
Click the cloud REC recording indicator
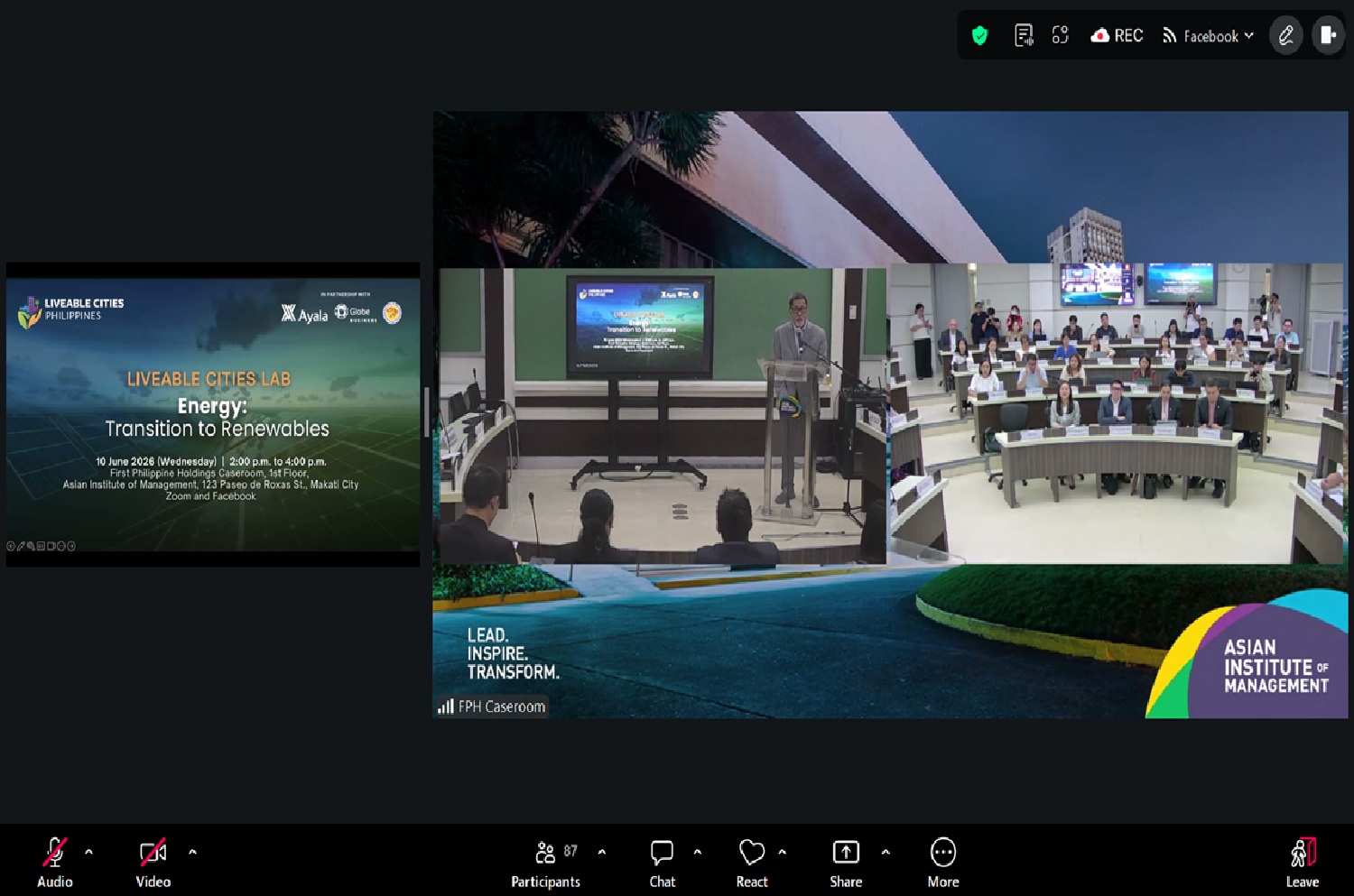click(1117, 35)
